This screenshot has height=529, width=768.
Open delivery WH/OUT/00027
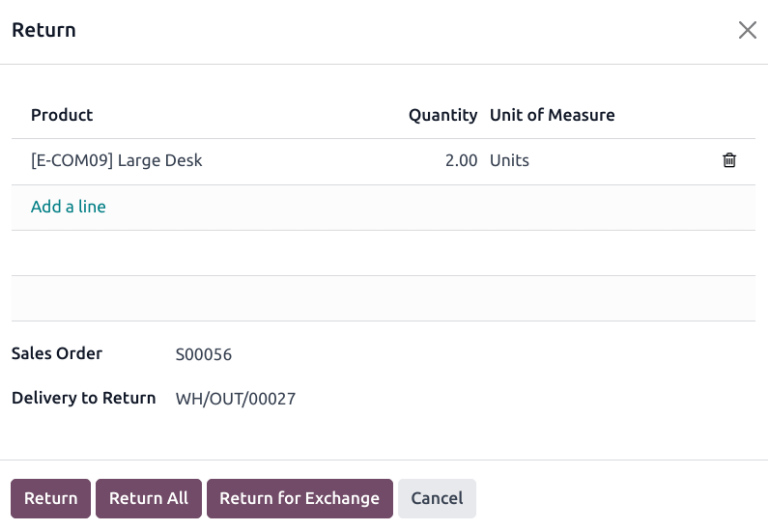[x=235, y=399]
